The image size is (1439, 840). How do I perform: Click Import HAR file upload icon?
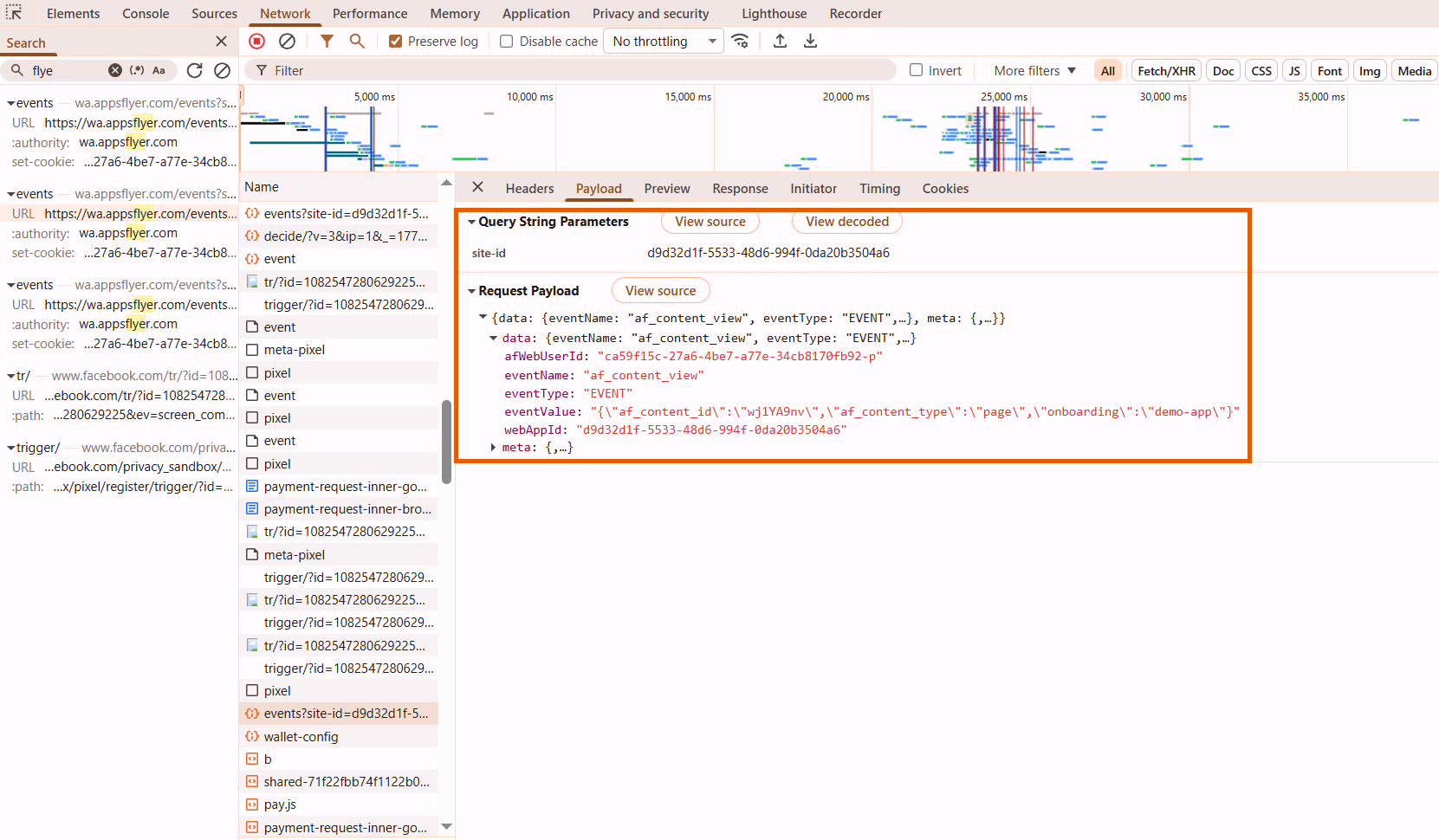[x=780, y=42]
